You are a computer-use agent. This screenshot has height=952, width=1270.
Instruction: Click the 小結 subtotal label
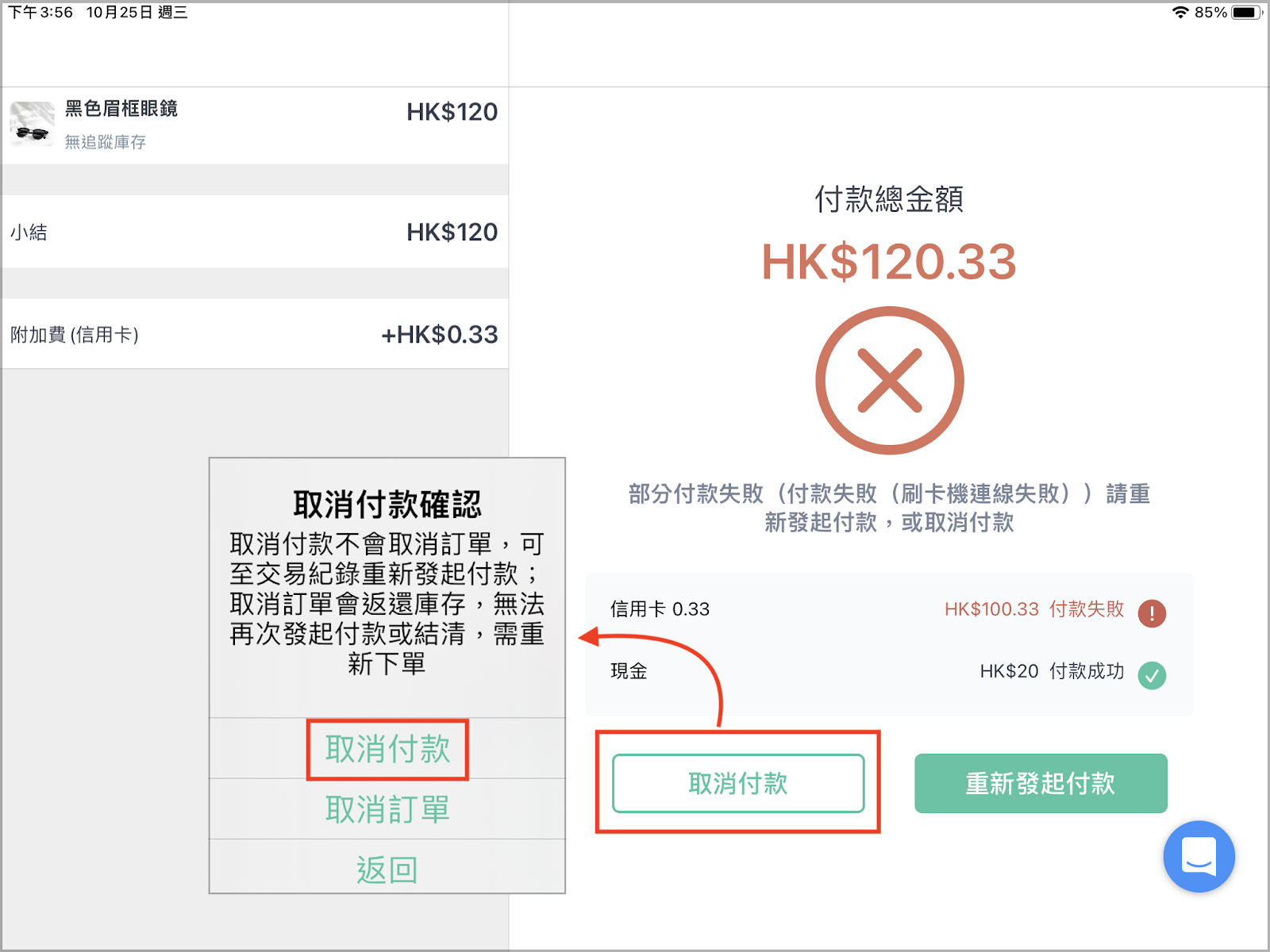[x=29, y=232]
